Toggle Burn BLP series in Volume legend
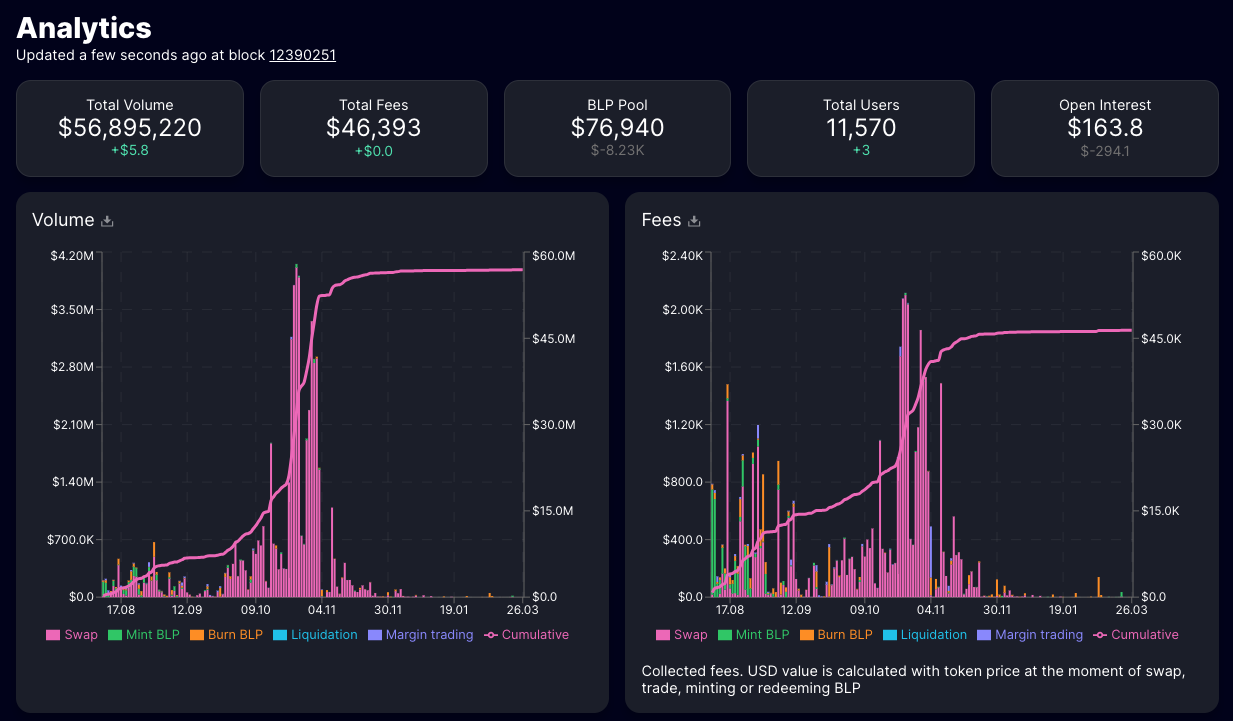This screenshot has width=1233, height=721. pyautogui.click(x=226, y=635)
